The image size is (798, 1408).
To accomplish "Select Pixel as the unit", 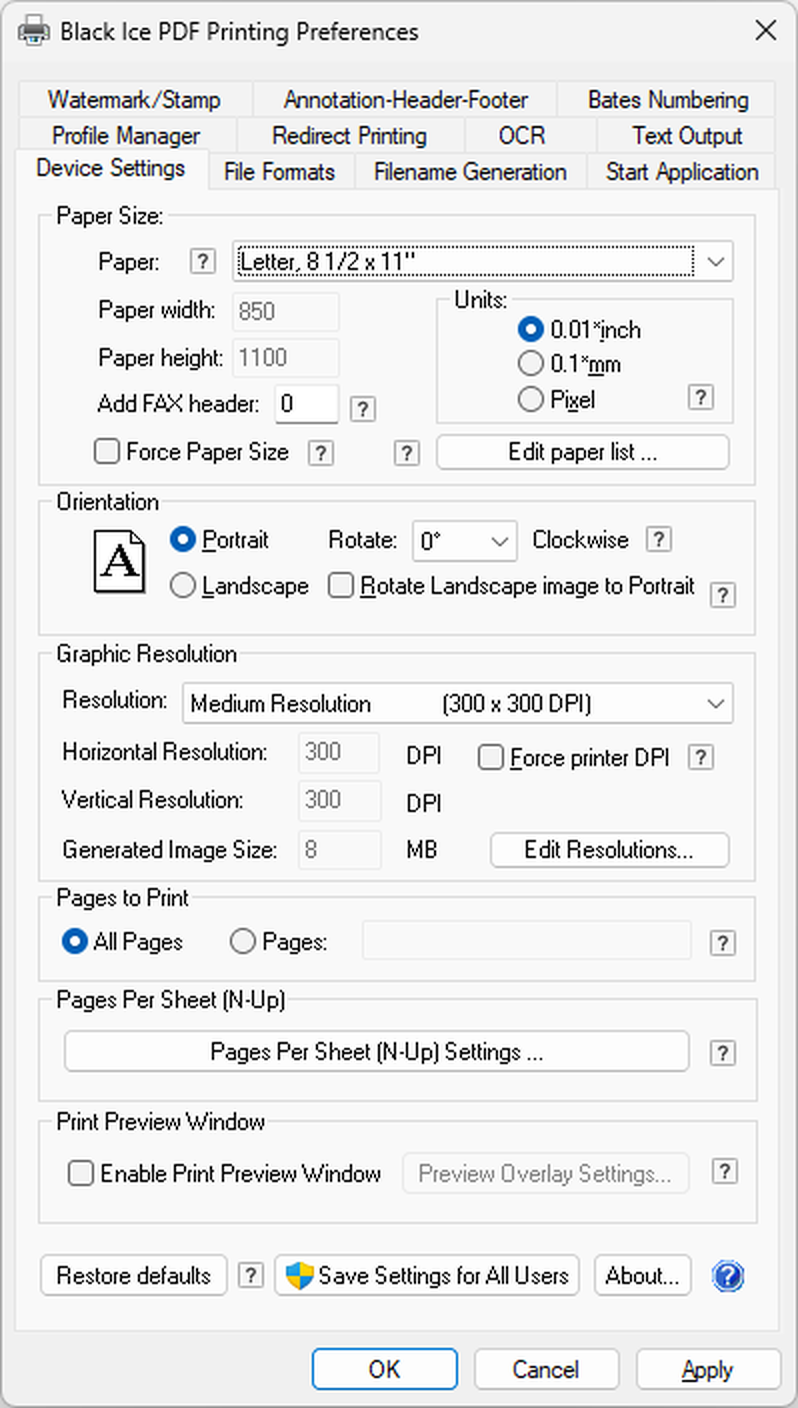I will click(530, 400).
